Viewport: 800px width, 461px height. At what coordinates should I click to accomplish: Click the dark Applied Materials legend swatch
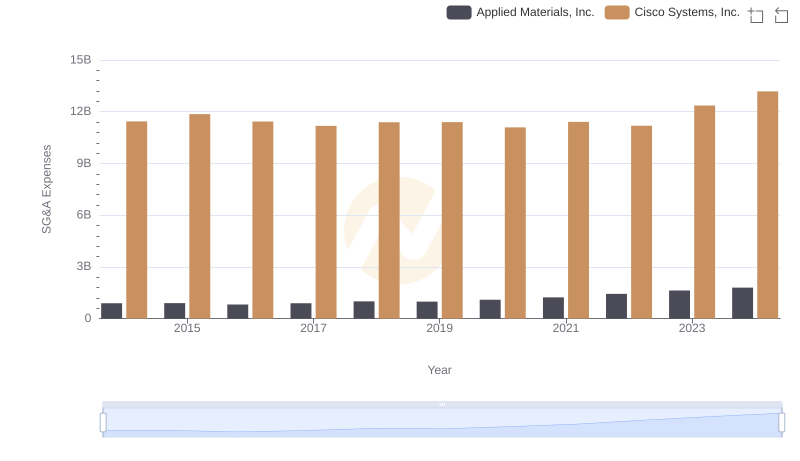[459, 12]
